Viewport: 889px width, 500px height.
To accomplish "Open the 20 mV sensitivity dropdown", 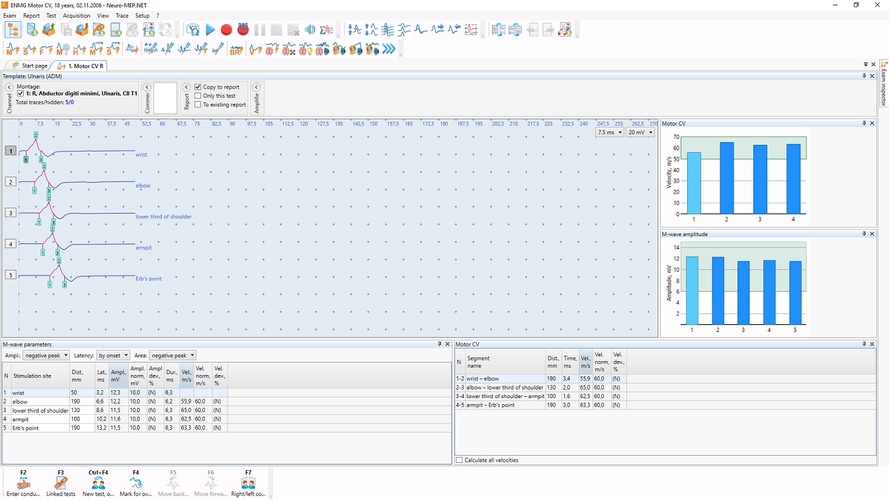I will click(641, 132).
